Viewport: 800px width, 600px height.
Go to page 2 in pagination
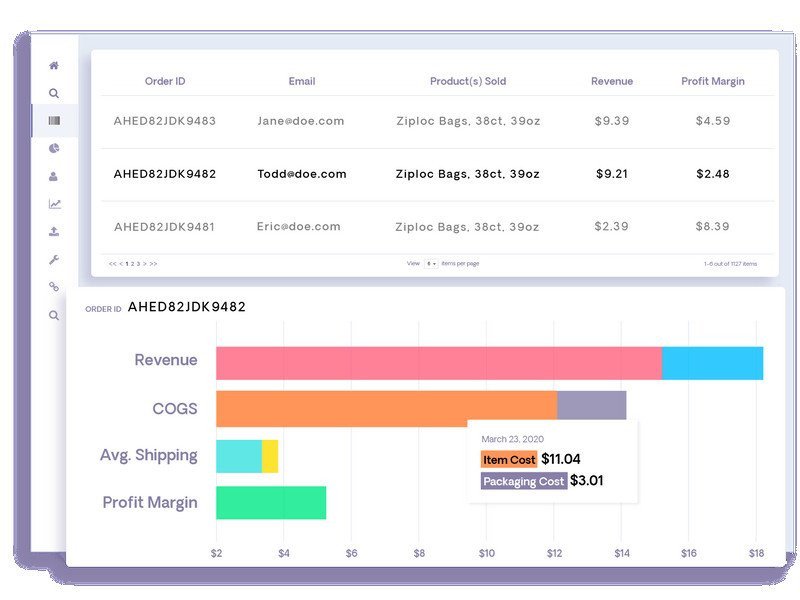(x=132, y=264)
